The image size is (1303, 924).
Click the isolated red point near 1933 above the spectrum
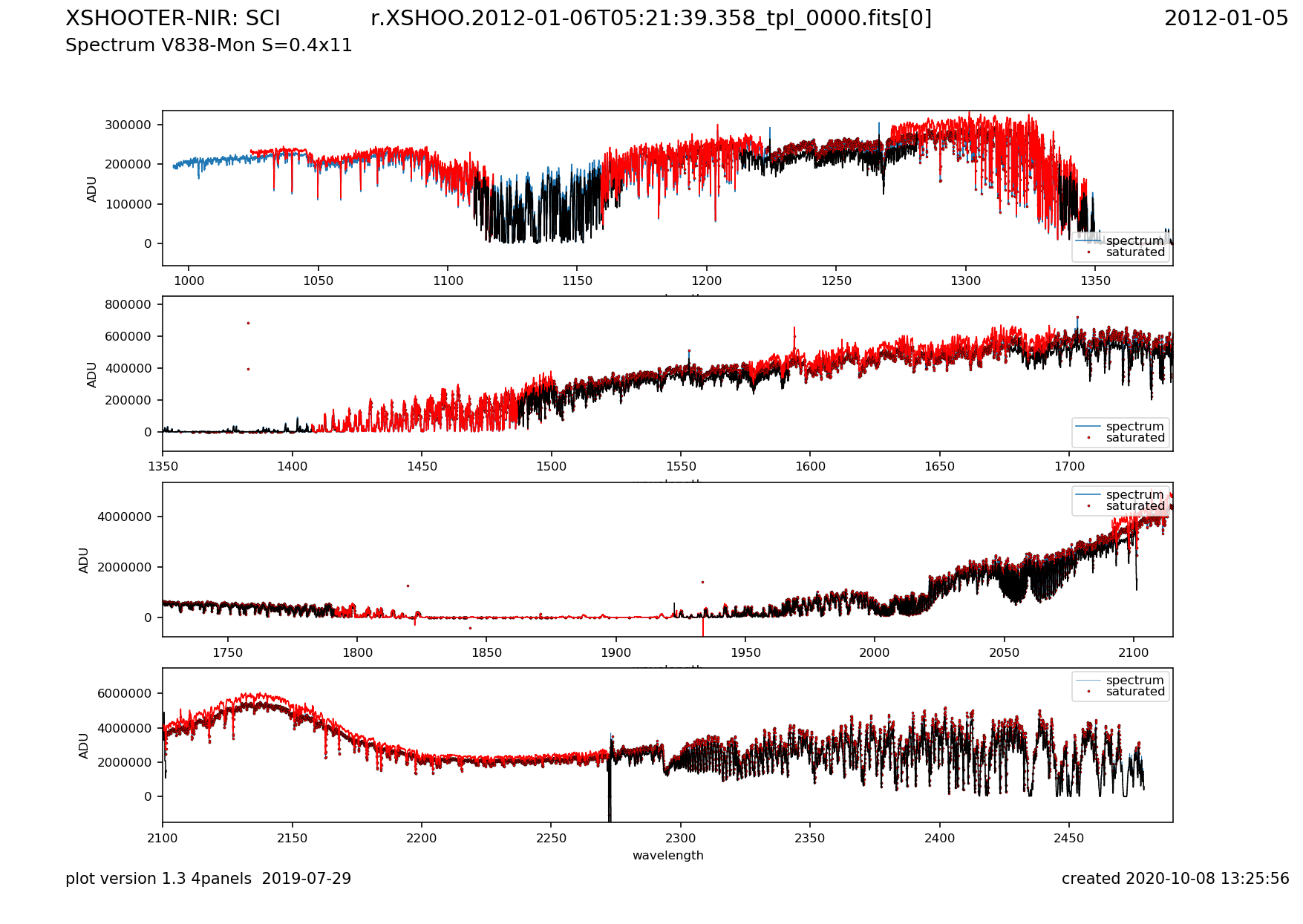tap(702, 582)
